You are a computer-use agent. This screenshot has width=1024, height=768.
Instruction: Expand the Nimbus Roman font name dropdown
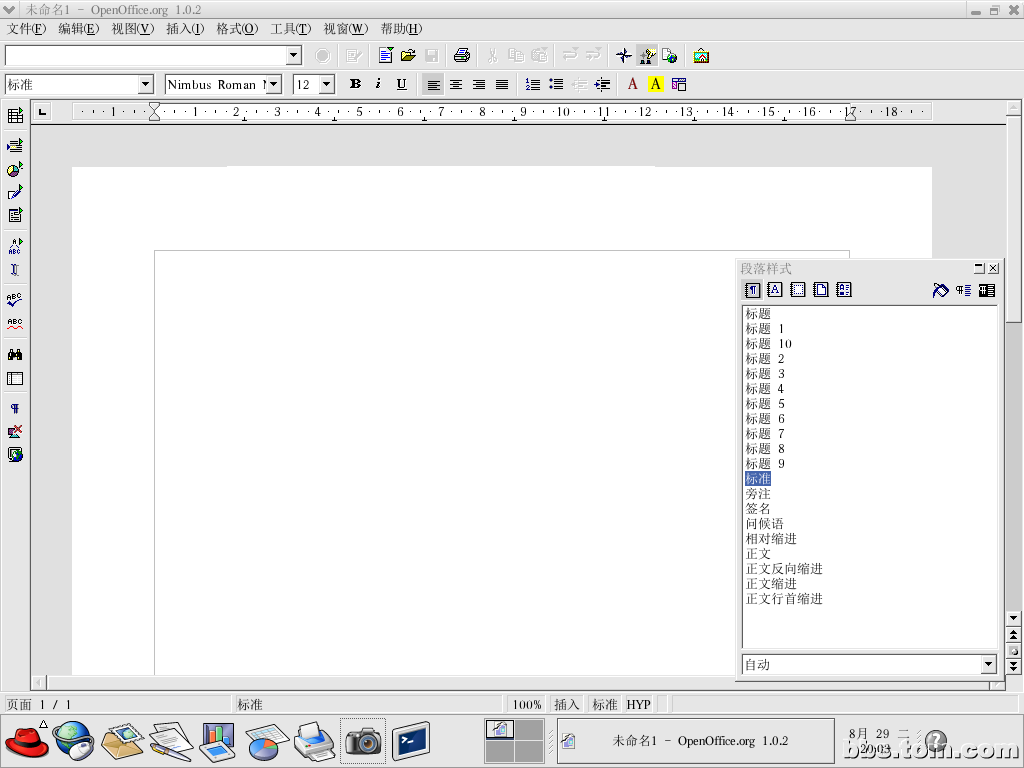273,85
